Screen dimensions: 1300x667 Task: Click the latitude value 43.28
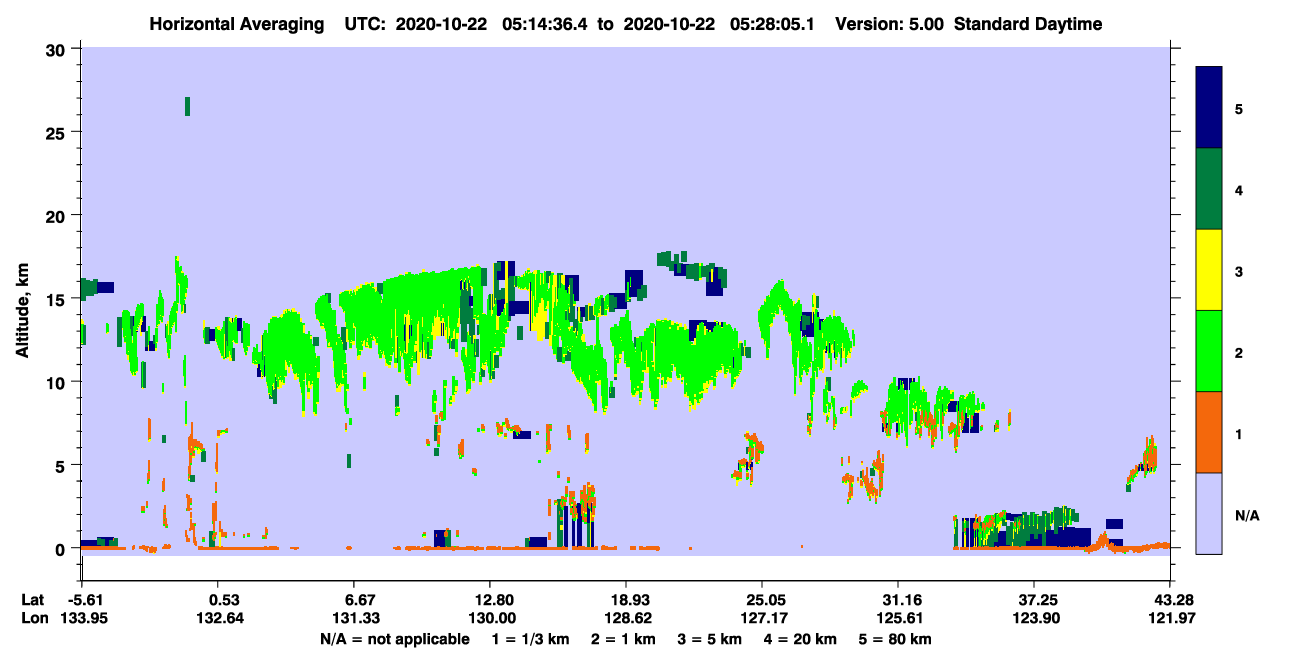point(1169,600)
